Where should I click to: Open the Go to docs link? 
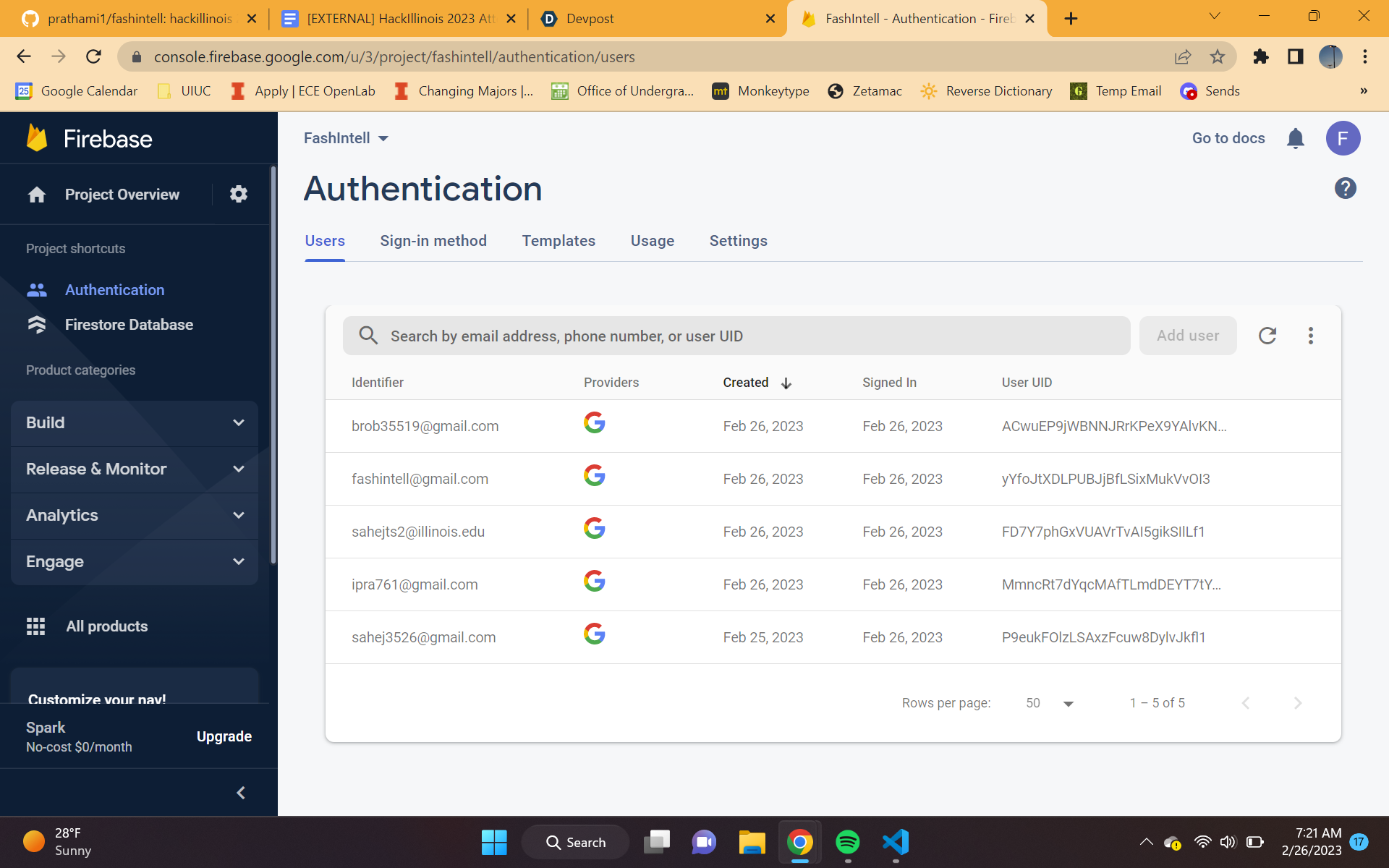coord(1228,138)
